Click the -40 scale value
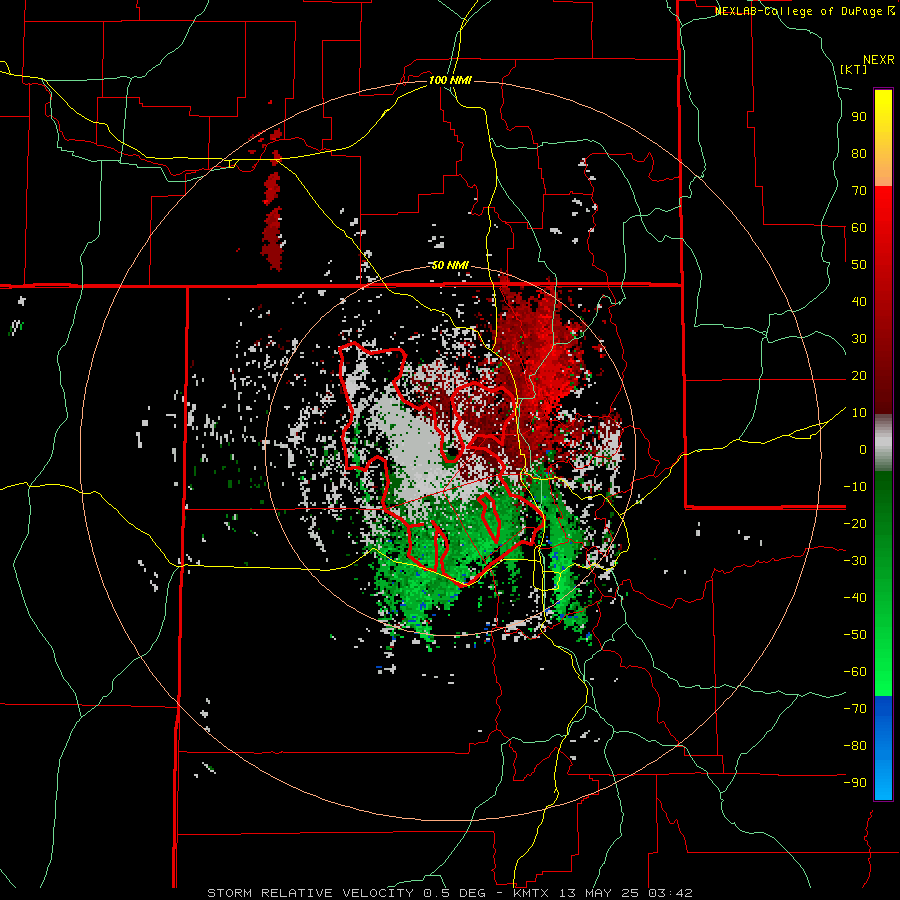Image resolution: width=900 pixels, height=900 pixels. point(855,598)
